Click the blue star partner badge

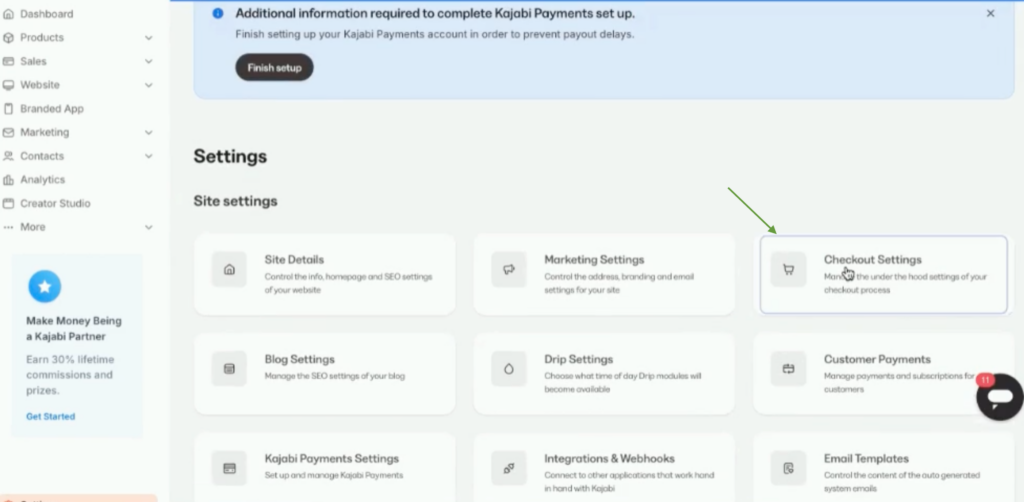coord(44,286)
